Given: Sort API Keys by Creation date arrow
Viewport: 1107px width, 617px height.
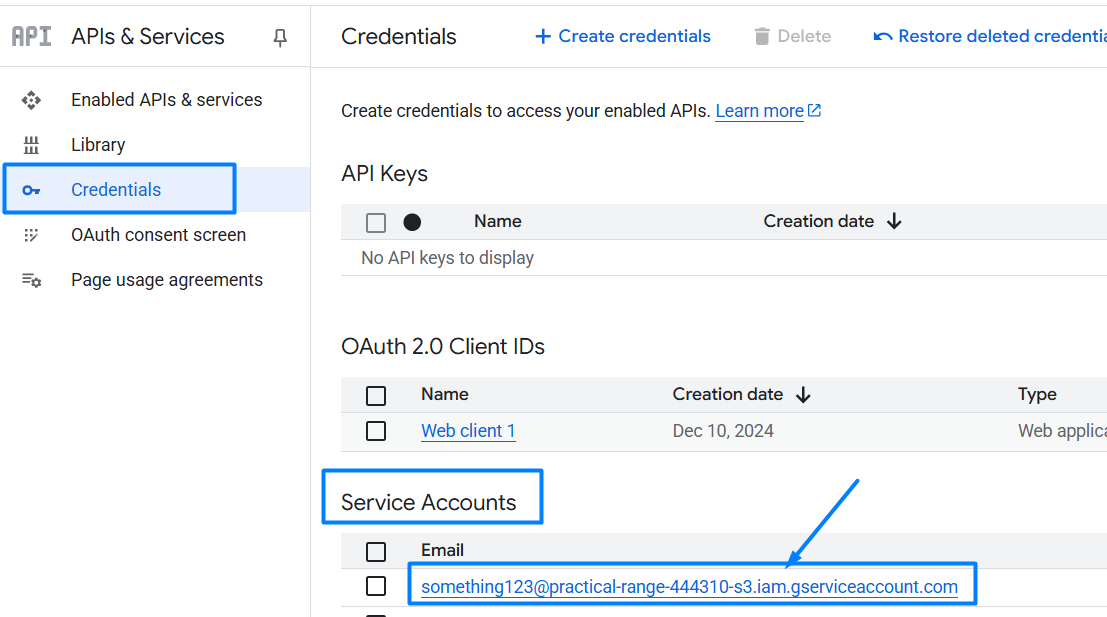Looking at the screenshot, I should click(x=894, y=222).
